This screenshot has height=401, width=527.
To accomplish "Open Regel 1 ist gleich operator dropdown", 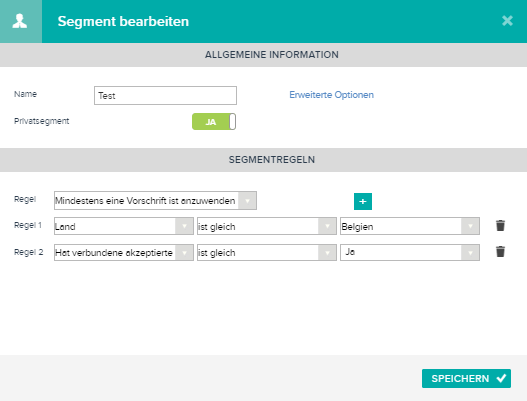I will [x=267, y=226].
